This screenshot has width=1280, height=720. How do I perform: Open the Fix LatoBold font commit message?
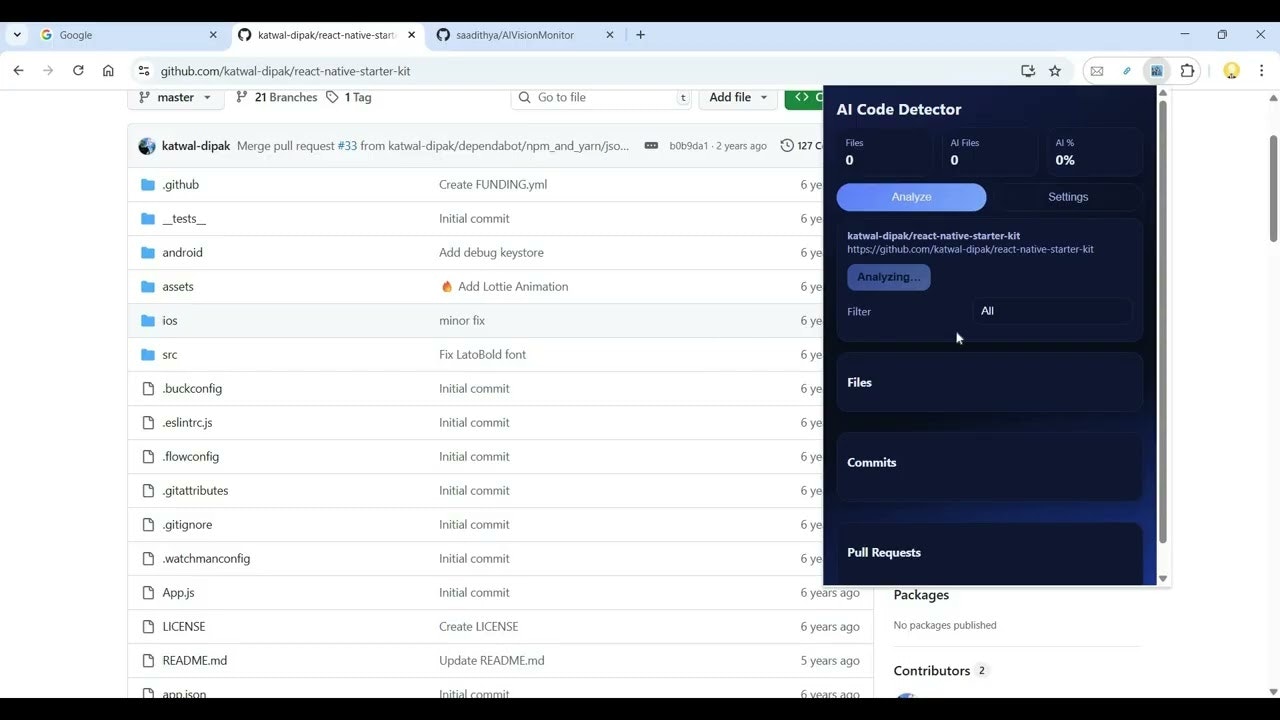(482, 354)
